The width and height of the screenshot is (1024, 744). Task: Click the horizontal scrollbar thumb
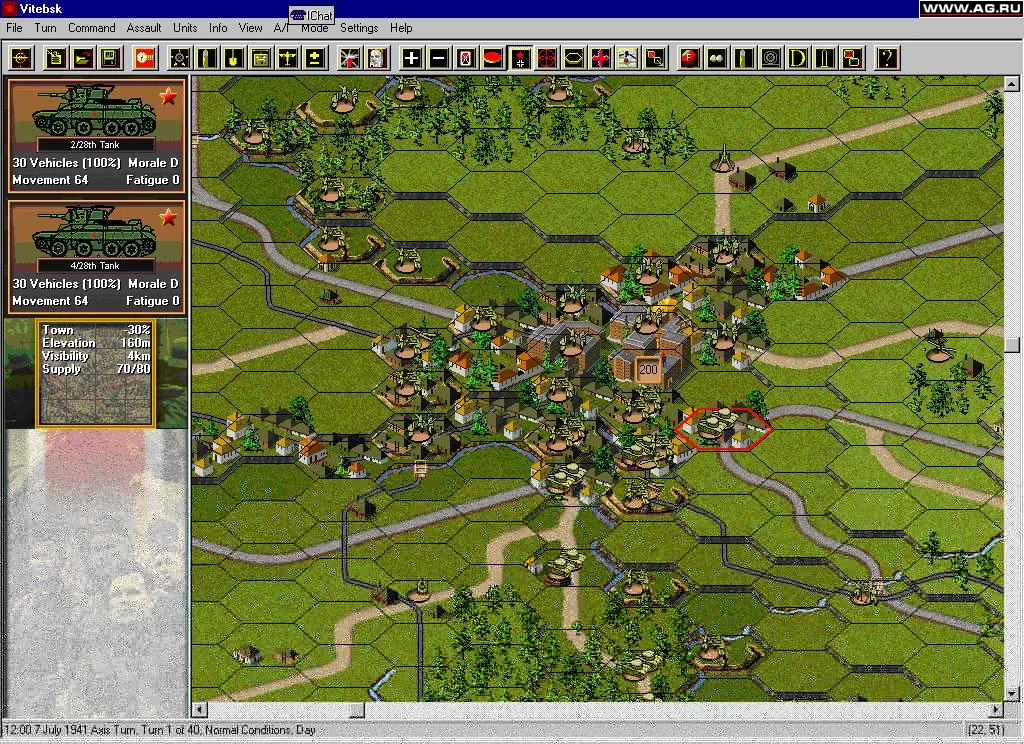pyautogui.click(x=357, y=709)
